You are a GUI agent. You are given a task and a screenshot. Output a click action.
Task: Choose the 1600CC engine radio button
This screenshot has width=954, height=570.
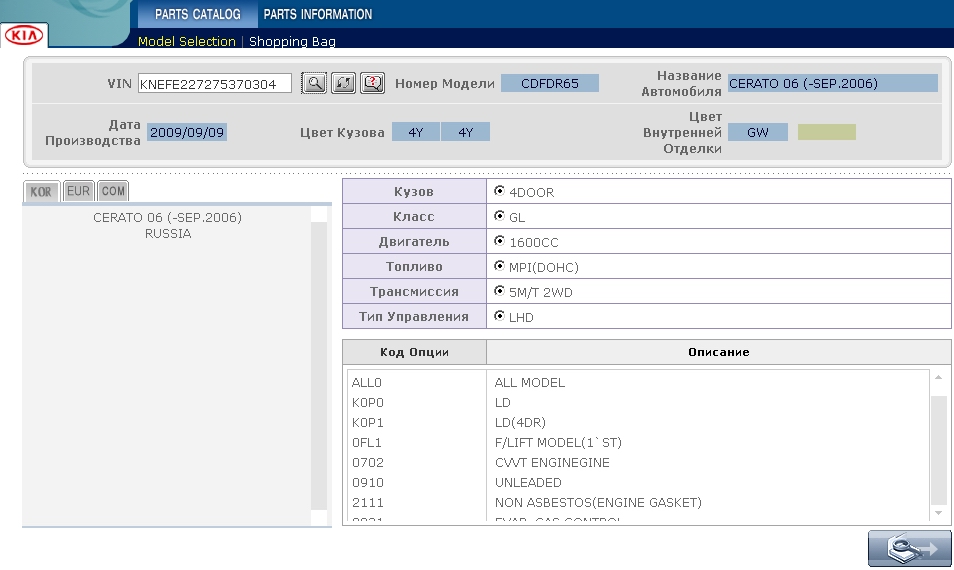pos(499,241)
